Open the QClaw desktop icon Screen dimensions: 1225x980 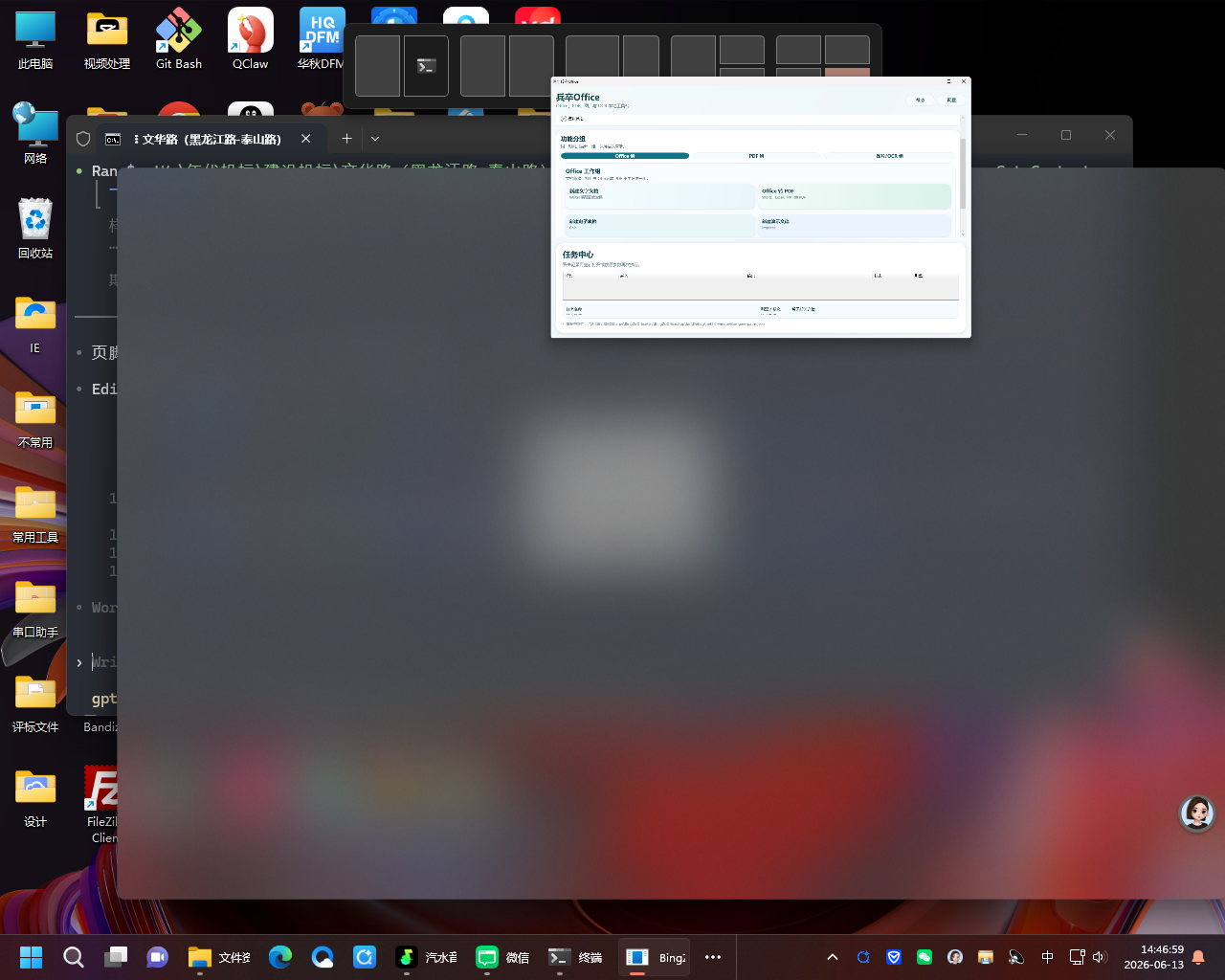click(x=251, y=39)
